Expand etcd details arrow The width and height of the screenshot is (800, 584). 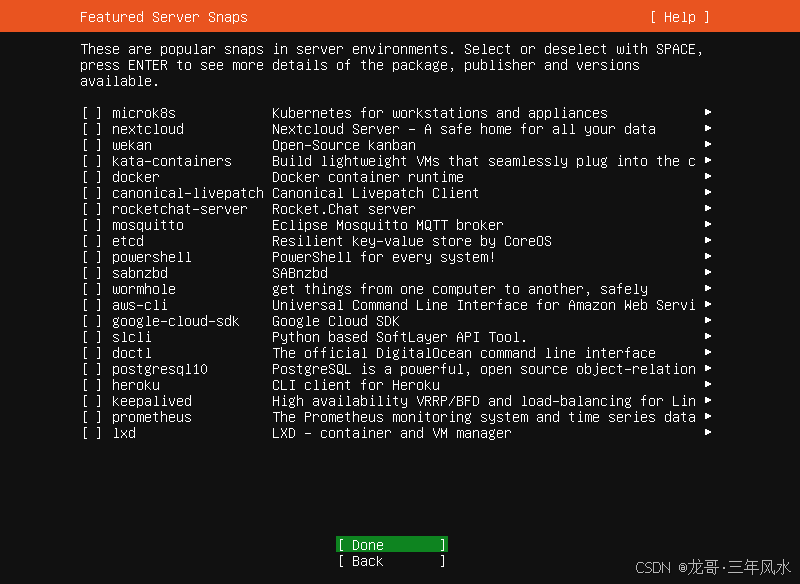click(x=708, y=240)
